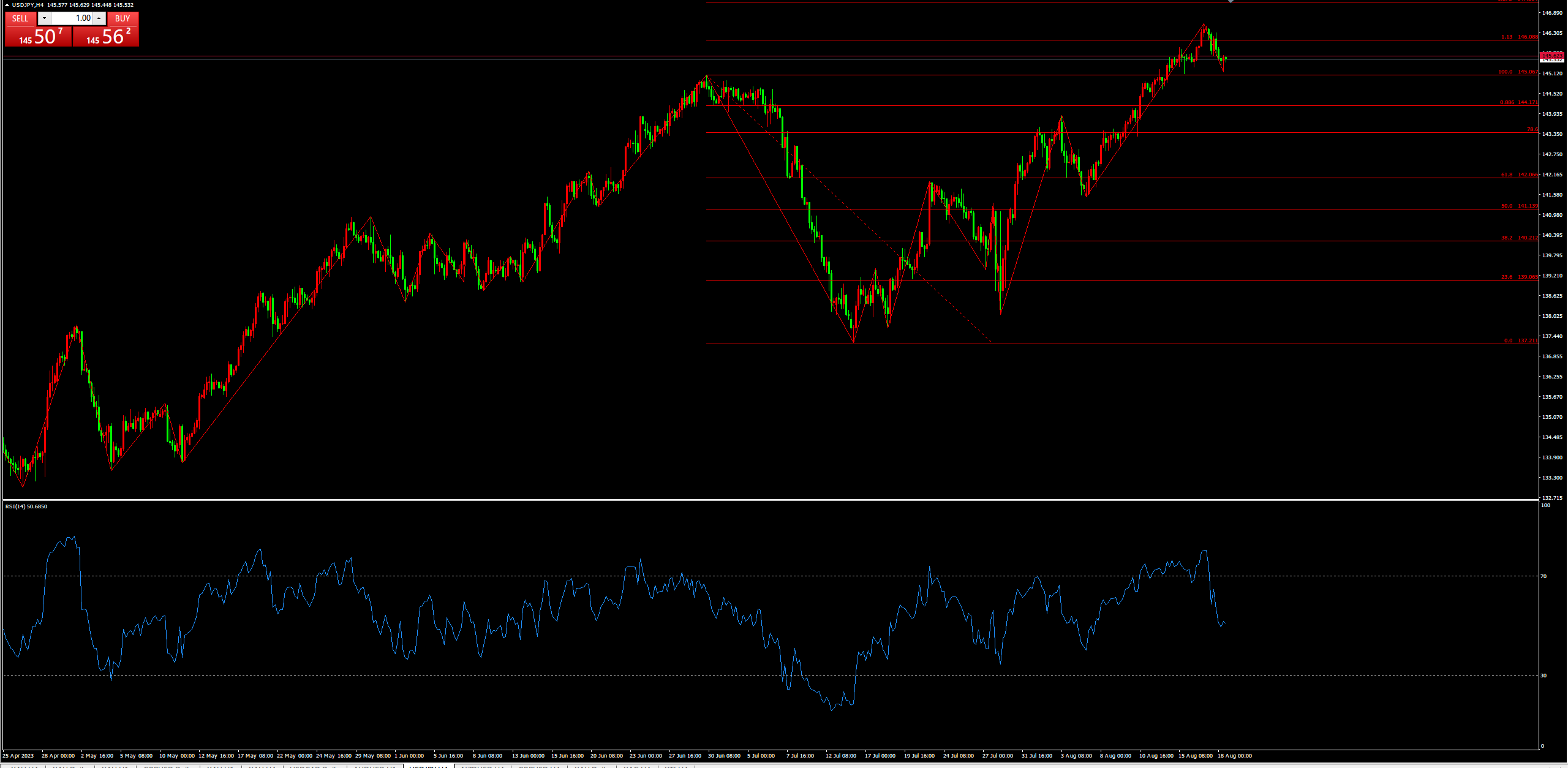This screenshot has height=768, width=1568.
Task: Switch to the GBPUSD H4 chart tab
Action: tap(540, 766)
